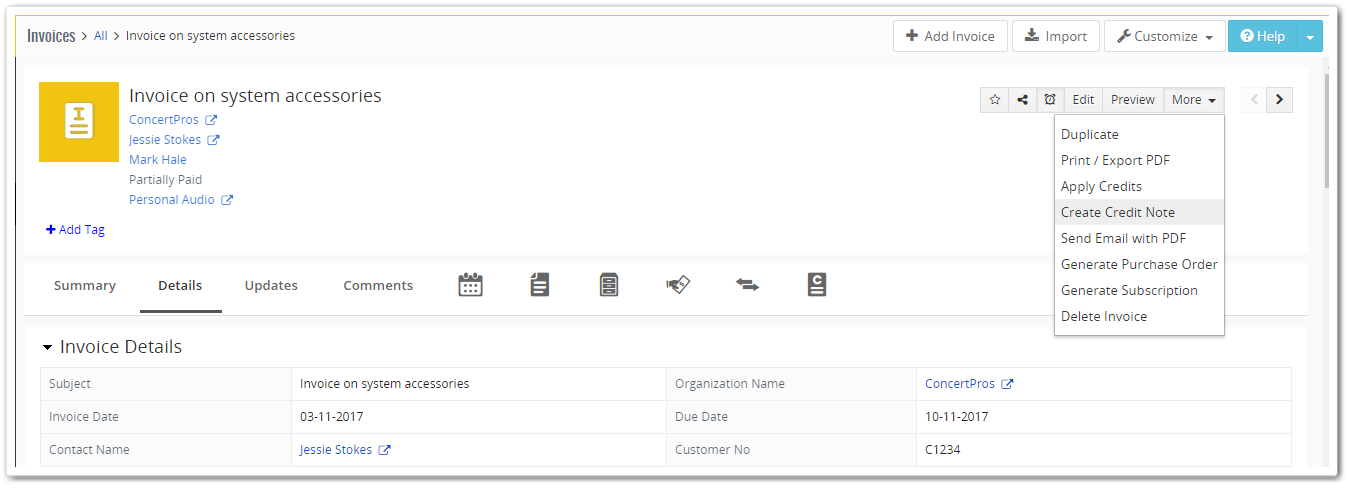
Task: Set a reminder with the alarm clock icon
Action: (x=1050, y=100)
